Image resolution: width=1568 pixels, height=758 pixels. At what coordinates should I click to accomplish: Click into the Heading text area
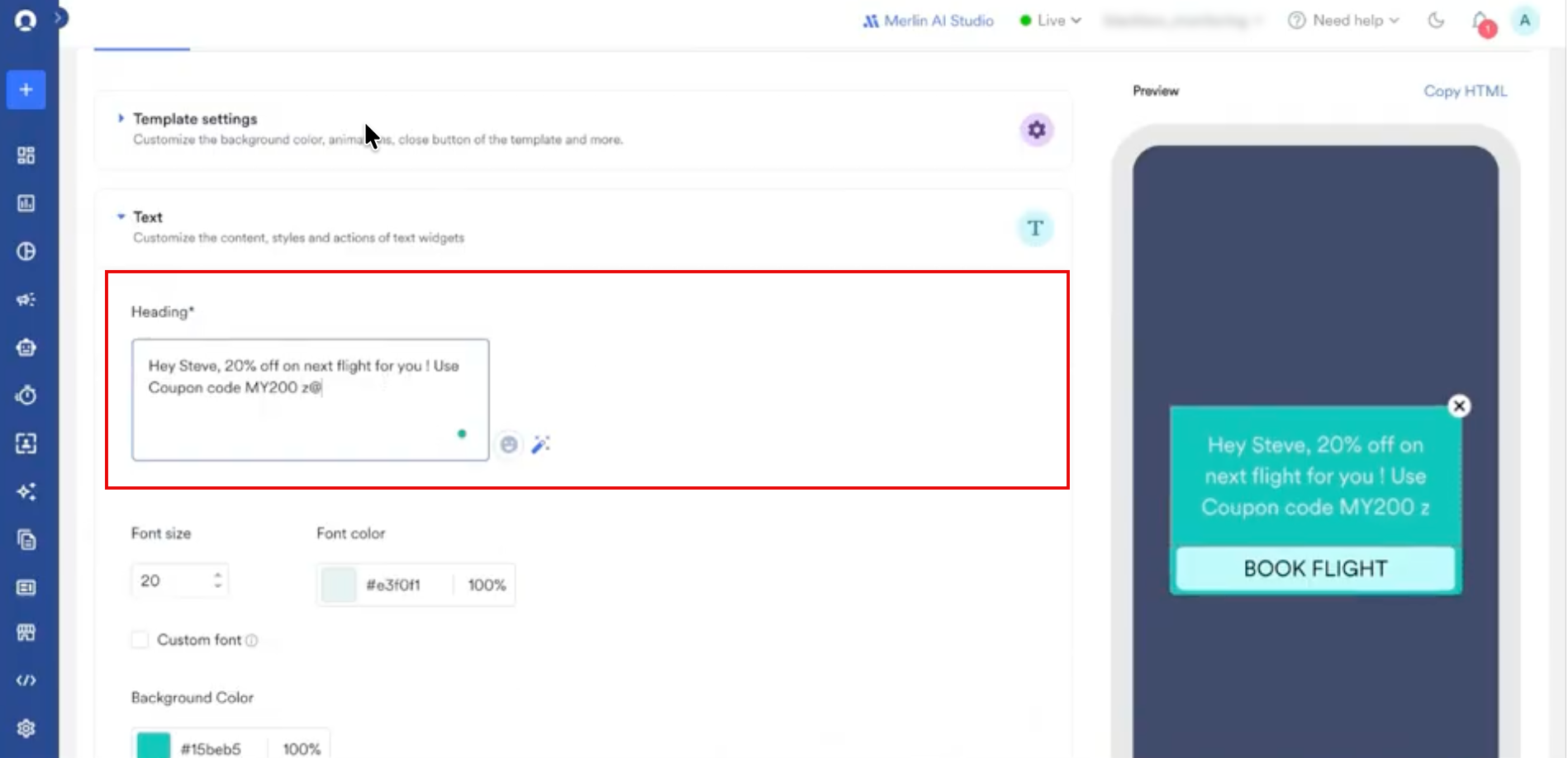tap(310, 400)
